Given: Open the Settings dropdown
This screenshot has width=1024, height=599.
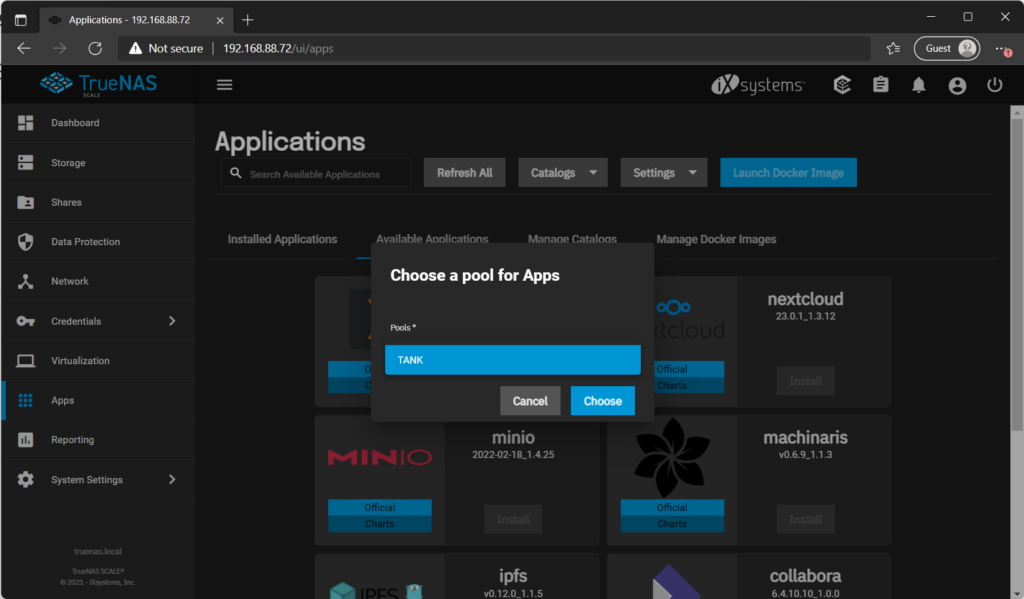Looking at the screenshot, I should (x=664, y=172).
